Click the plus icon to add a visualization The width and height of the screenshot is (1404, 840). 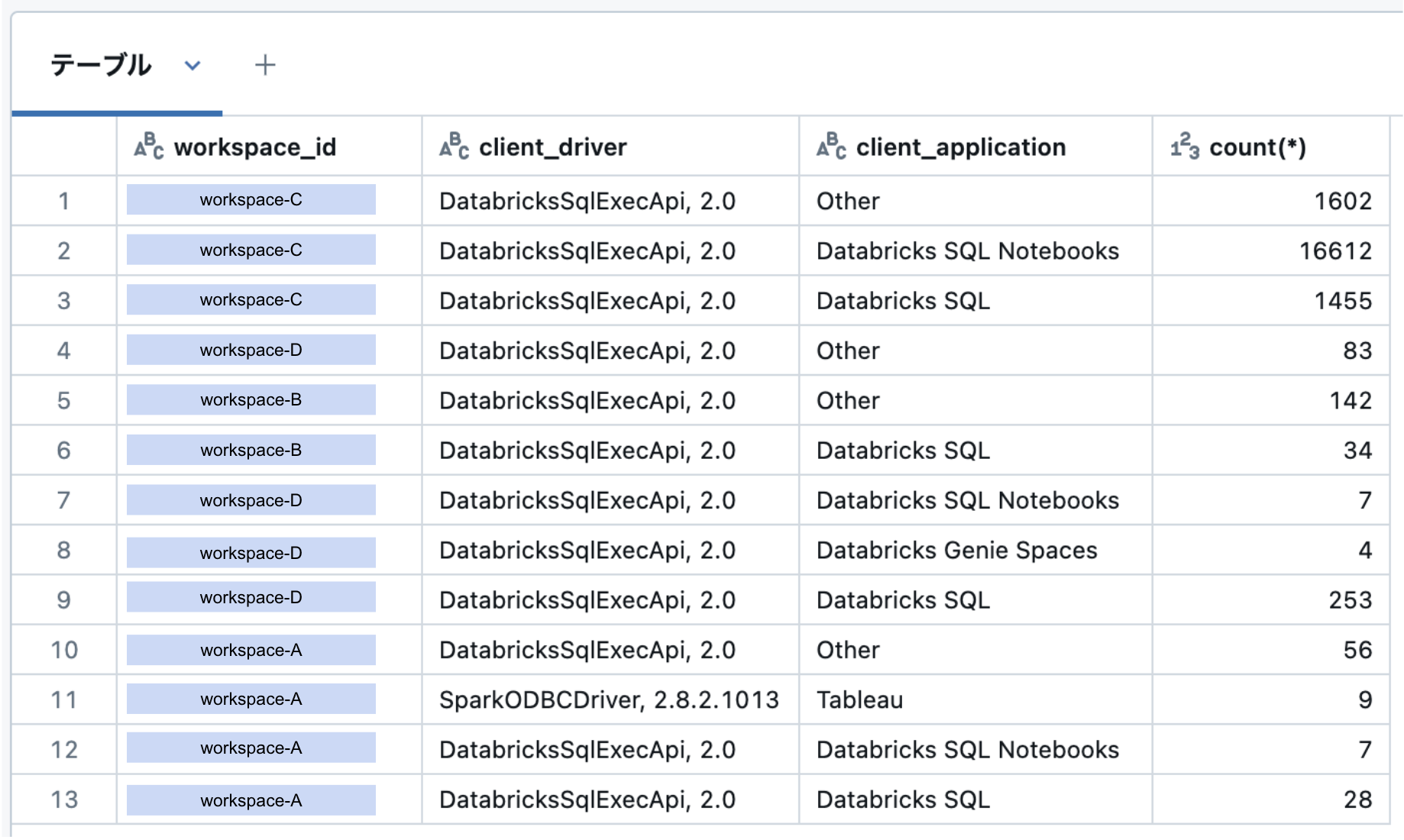pos(266,65)
